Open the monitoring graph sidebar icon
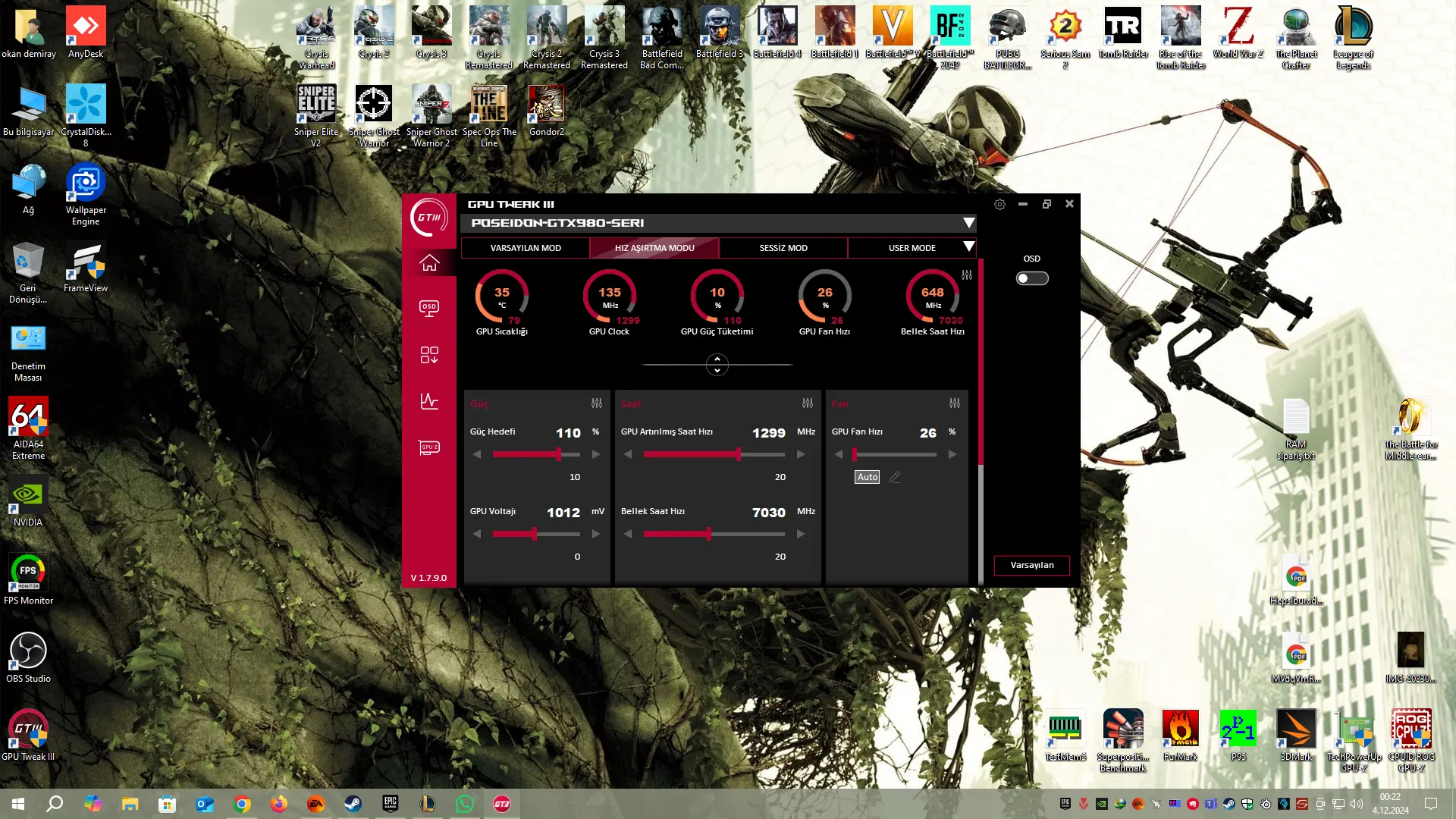Viewport: 1456px width, 819px height. 429,401
